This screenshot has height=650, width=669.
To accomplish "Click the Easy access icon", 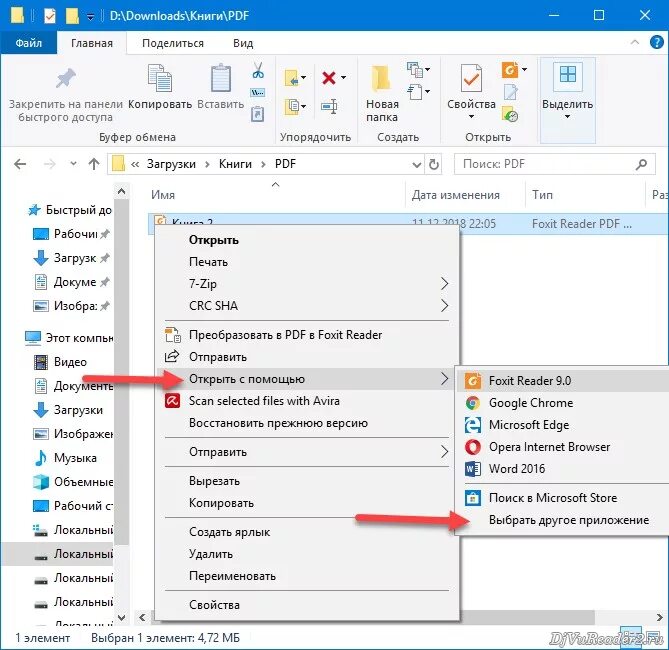I will click(x=414, y=92).
